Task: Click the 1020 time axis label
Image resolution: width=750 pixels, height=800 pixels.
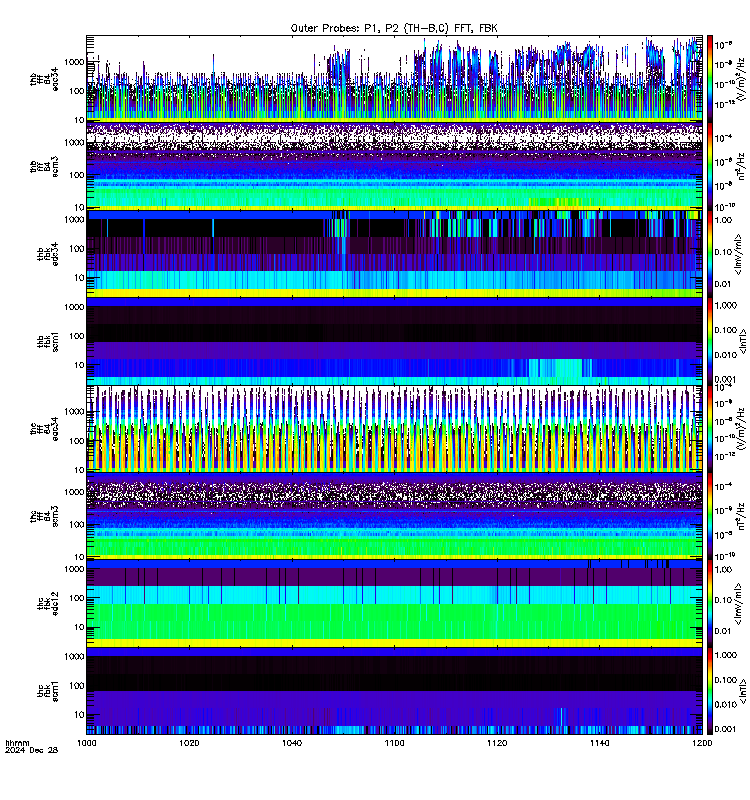Action: point(189,743)
